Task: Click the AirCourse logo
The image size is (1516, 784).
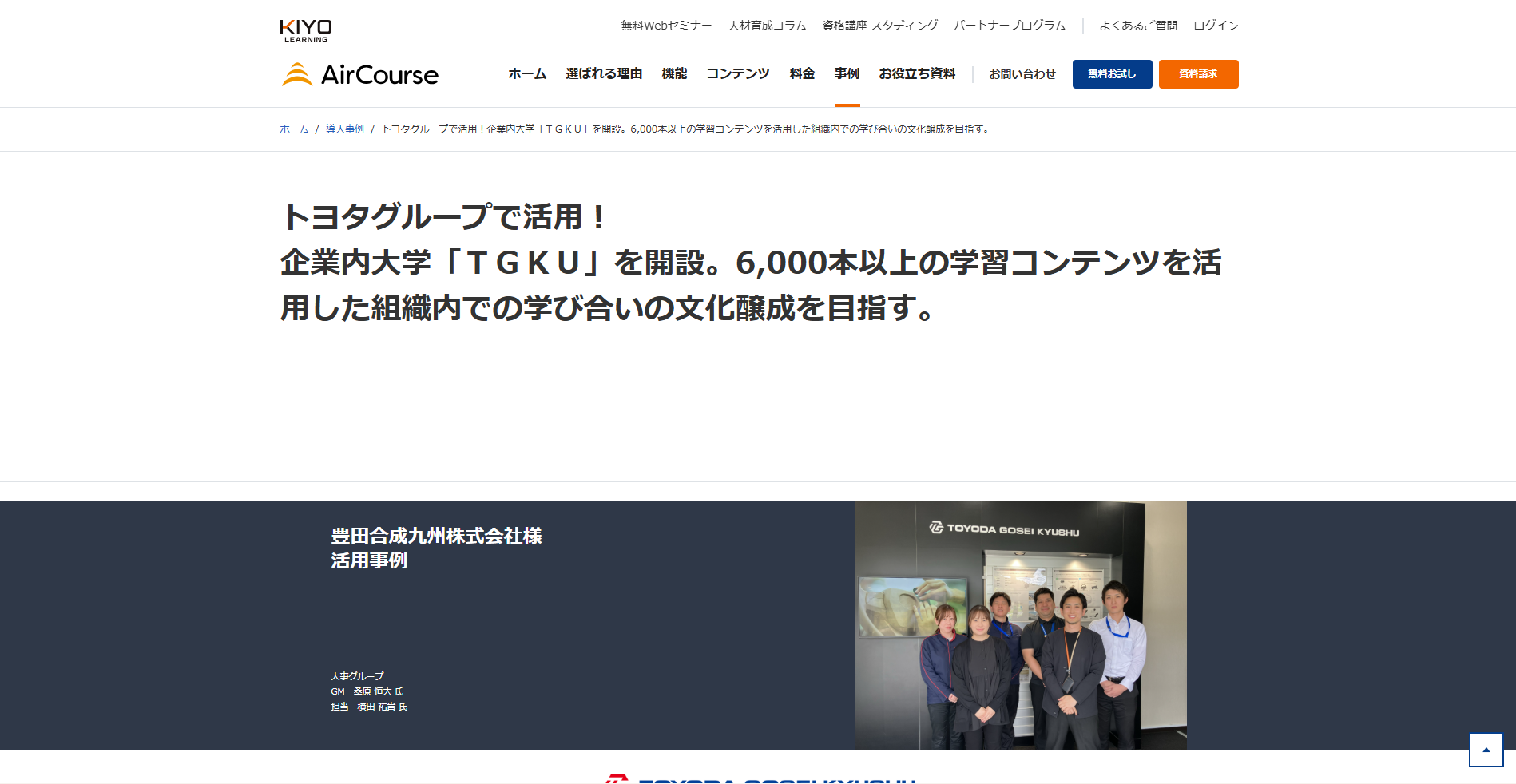Action: coord(360,74)
